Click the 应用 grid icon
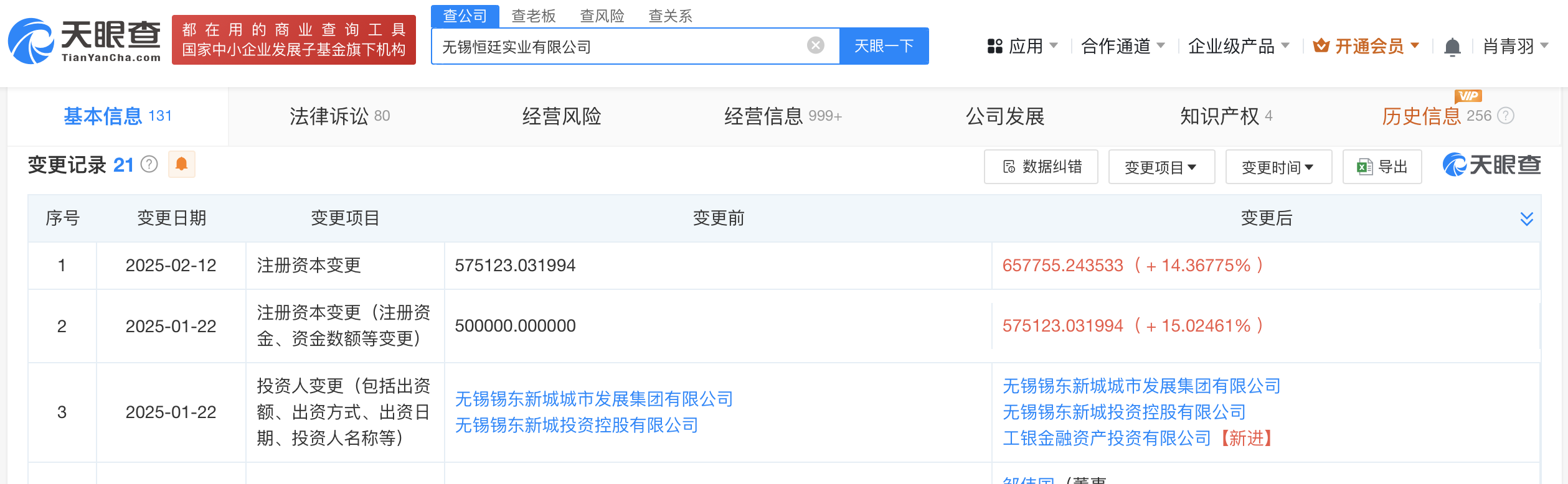The image size is (1568, 484). coord(995,46)
